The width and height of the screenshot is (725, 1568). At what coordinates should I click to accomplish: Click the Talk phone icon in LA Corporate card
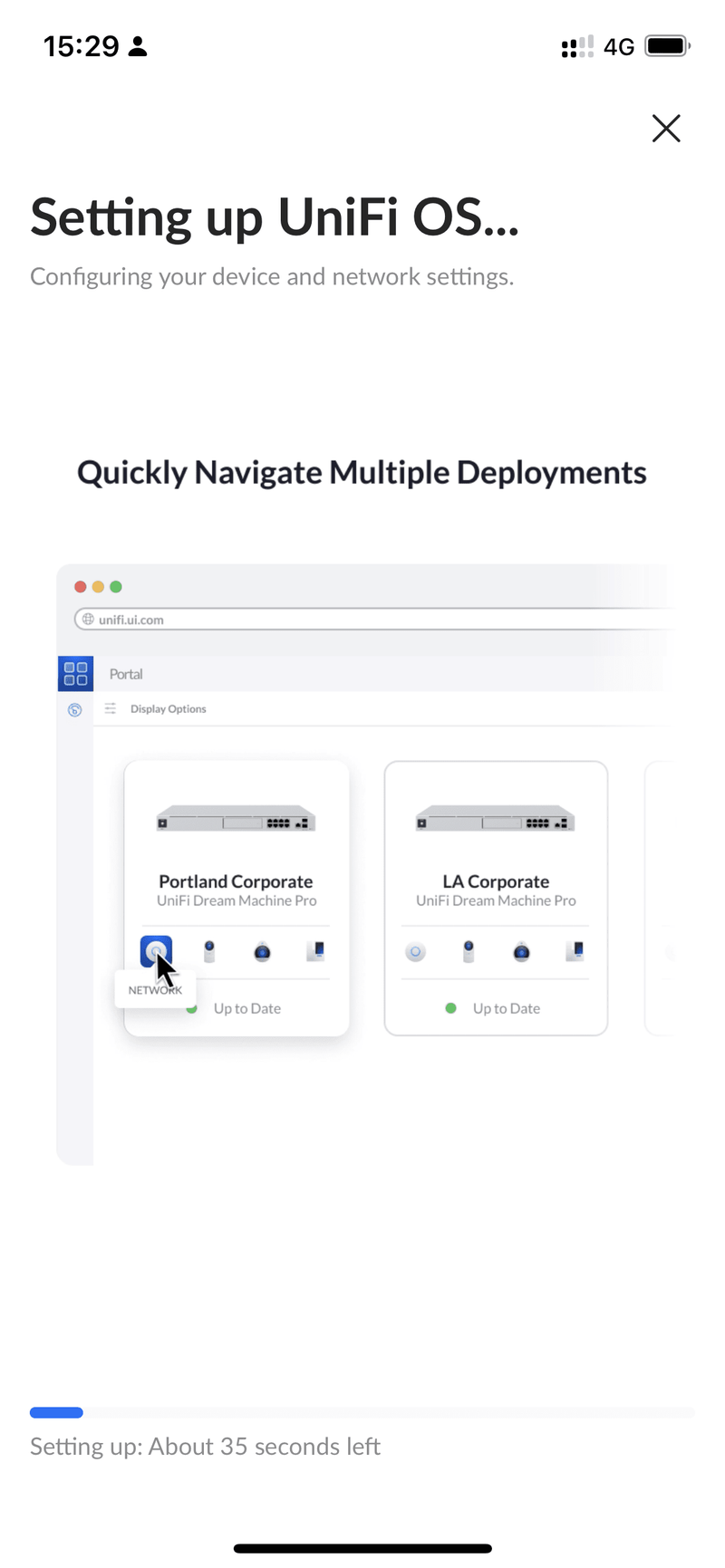(521, 952)
